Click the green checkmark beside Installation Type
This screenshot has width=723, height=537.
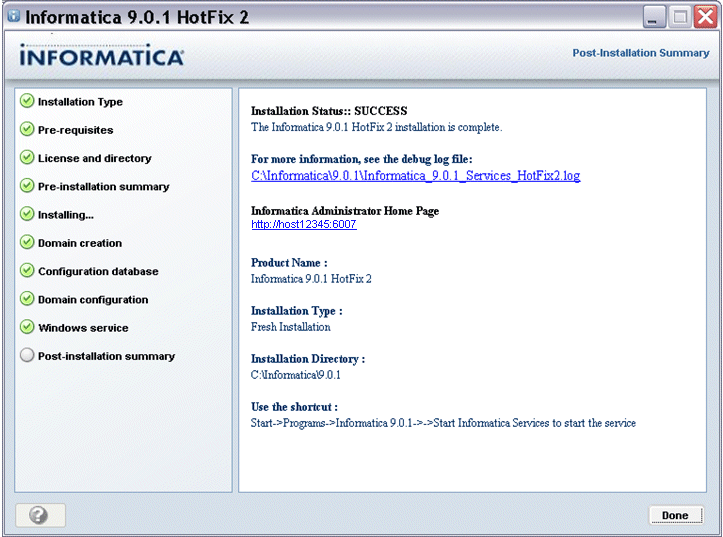(27, 101)
